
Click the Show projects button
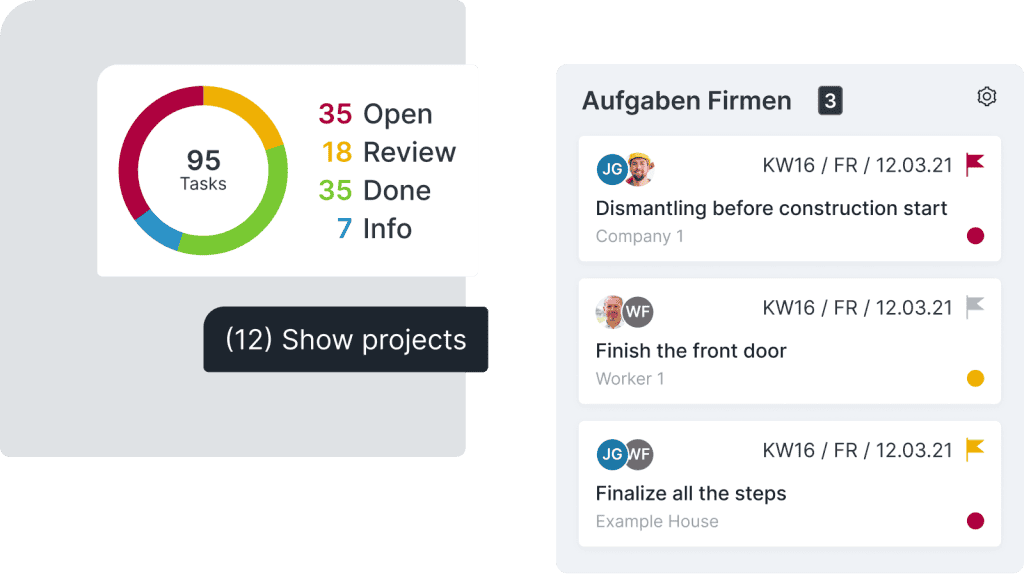click(345, 340)
